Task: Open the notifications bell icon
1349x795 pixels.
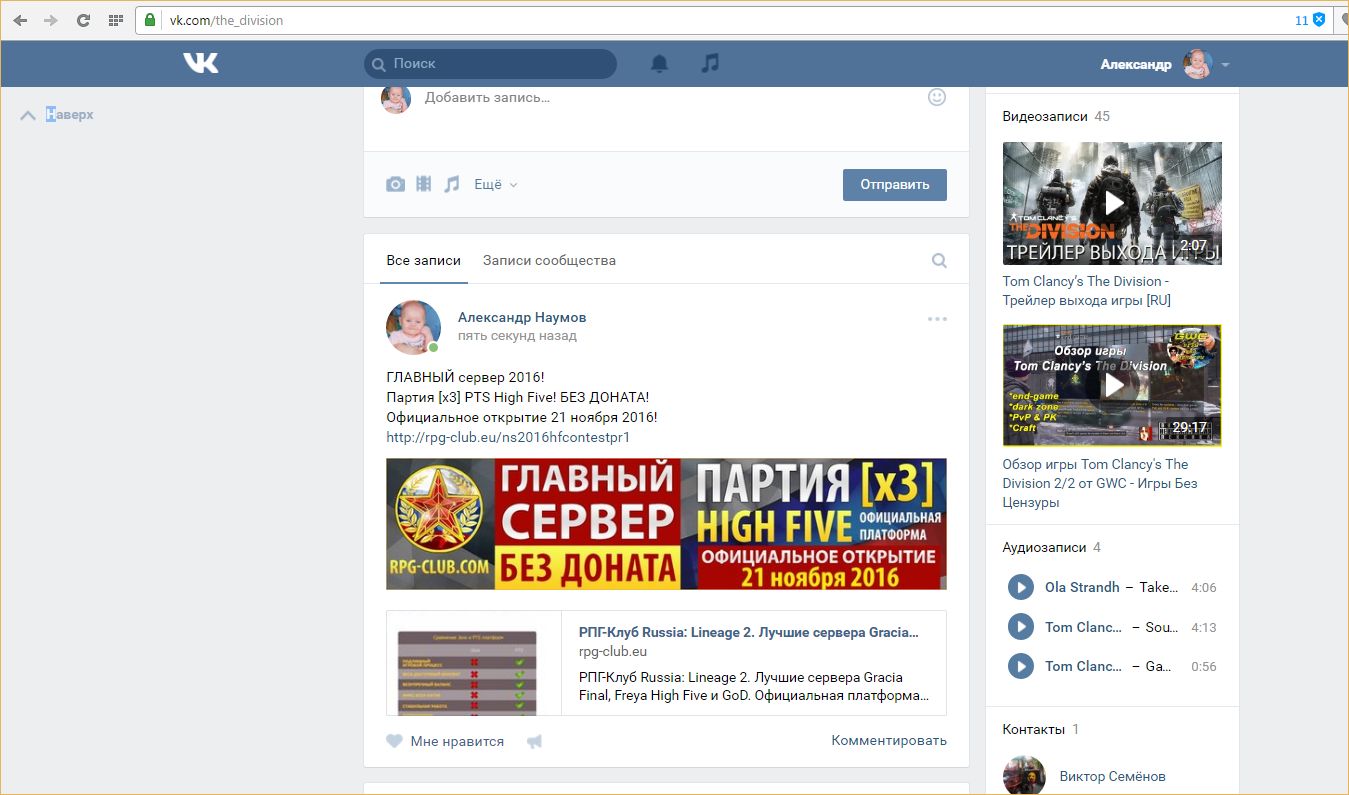Action: tap(659, 64)
